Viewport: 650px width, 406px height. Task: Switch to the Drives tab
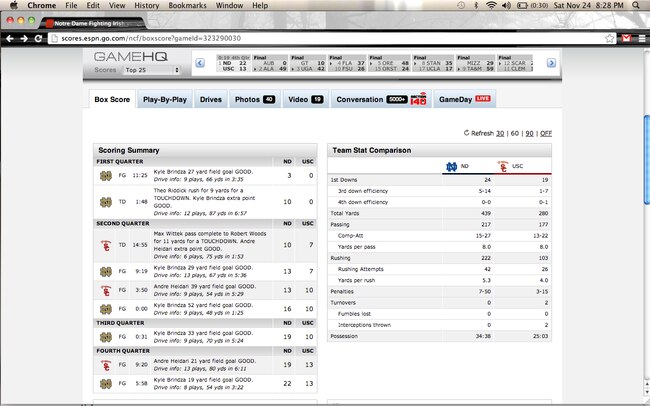(211, 100)
